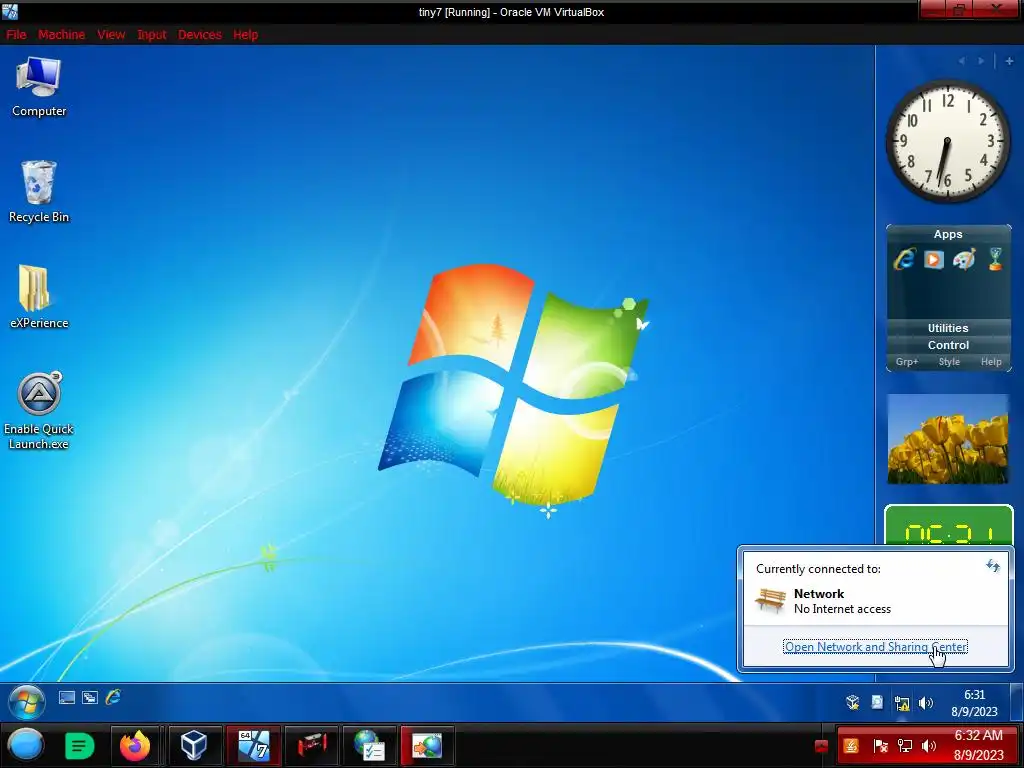Click the host network tray icon

click(x=904, y=746)
